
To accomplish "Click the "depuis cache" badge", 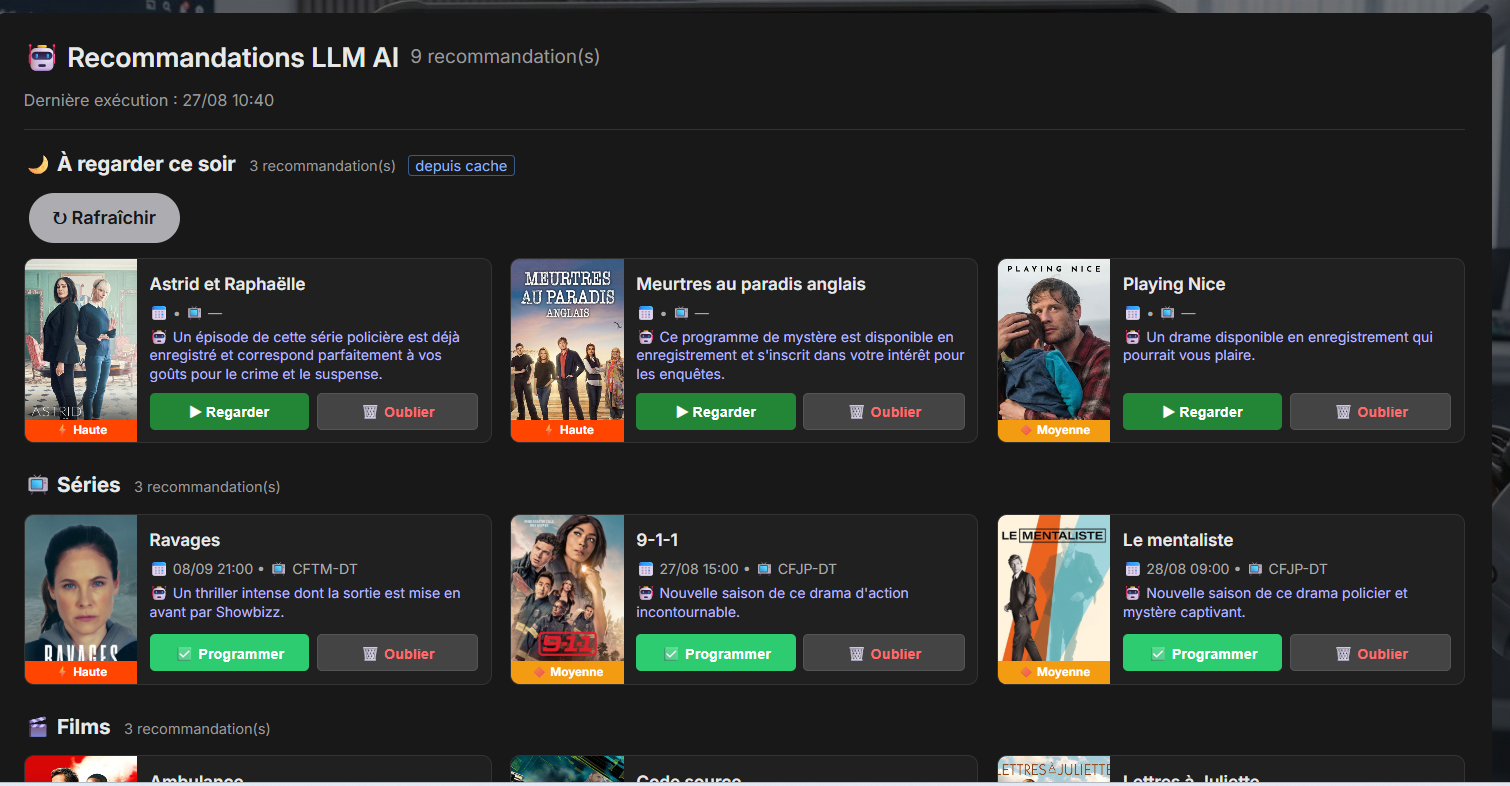I will [x=461, y=166].
